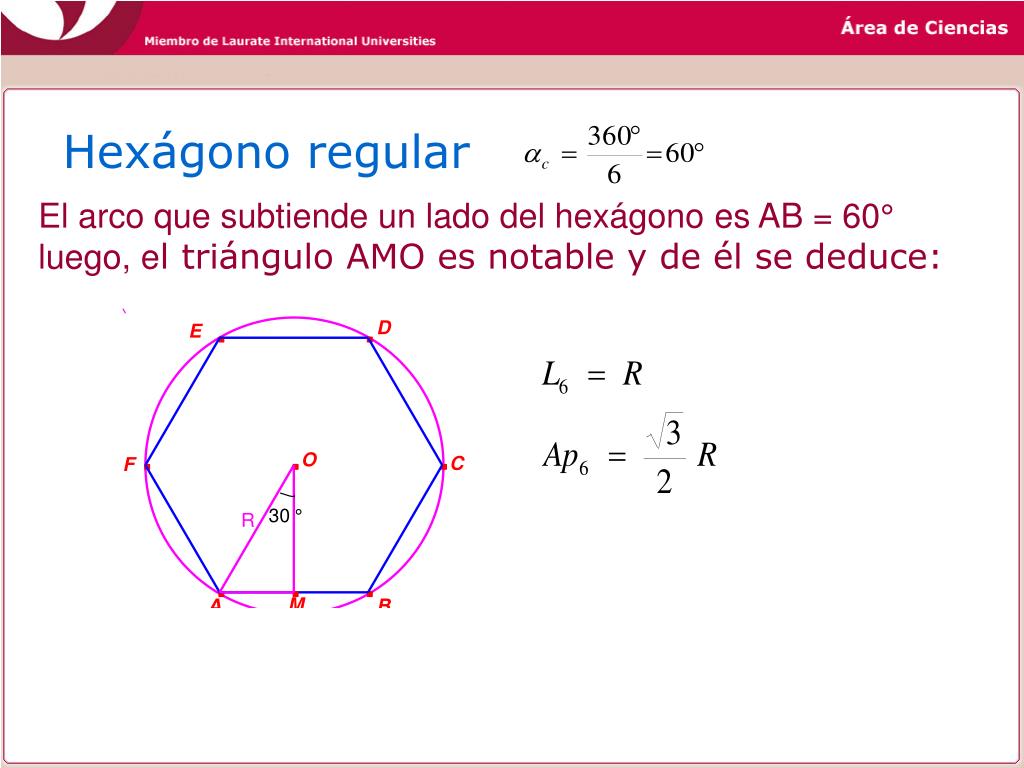This screenshot has height=768, width=1024.
Task: Click the center point label O
Action: coord(310,460)
